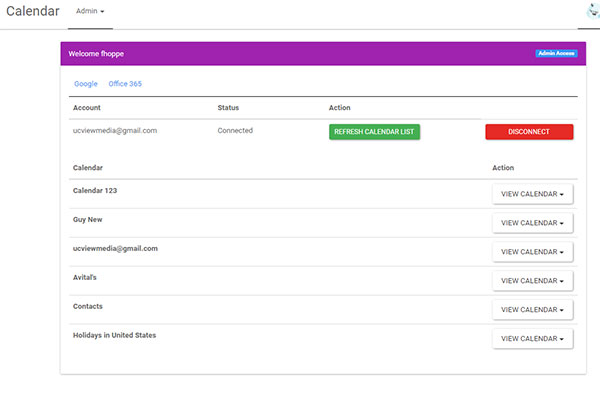
Task: Open the Admin dropdown menu
Action: tap(90, 11)
